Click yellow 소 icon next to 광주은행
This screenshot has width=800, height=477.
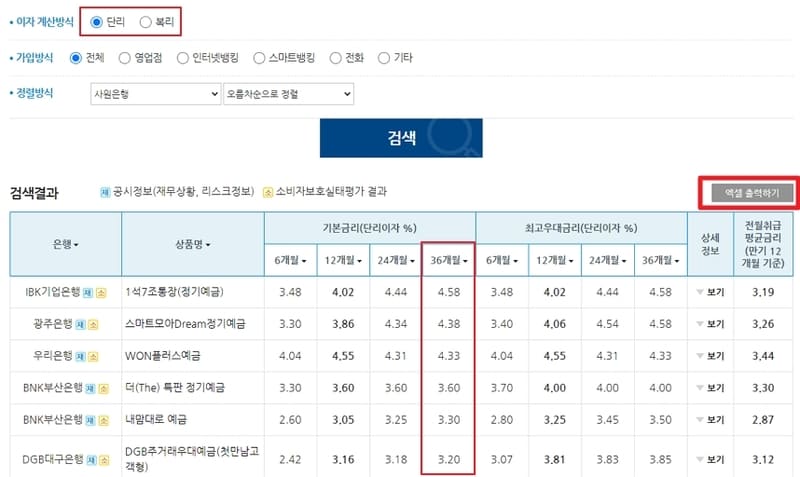[93, 324]
